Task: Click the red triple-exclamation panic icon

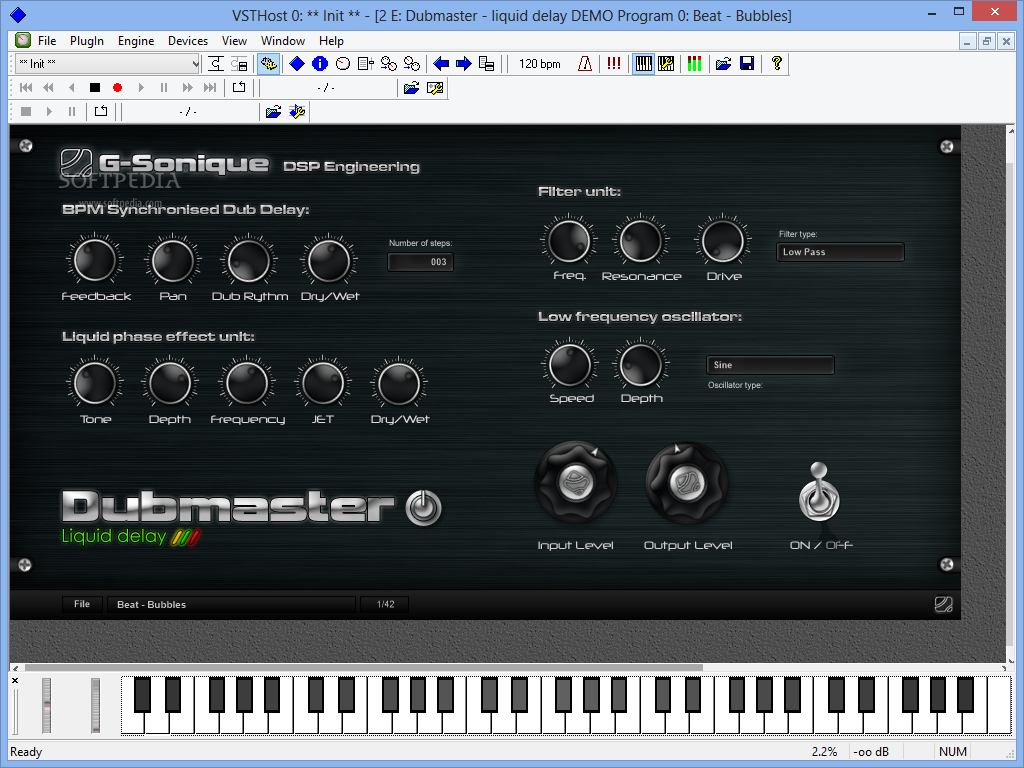Action: point(613,63)
